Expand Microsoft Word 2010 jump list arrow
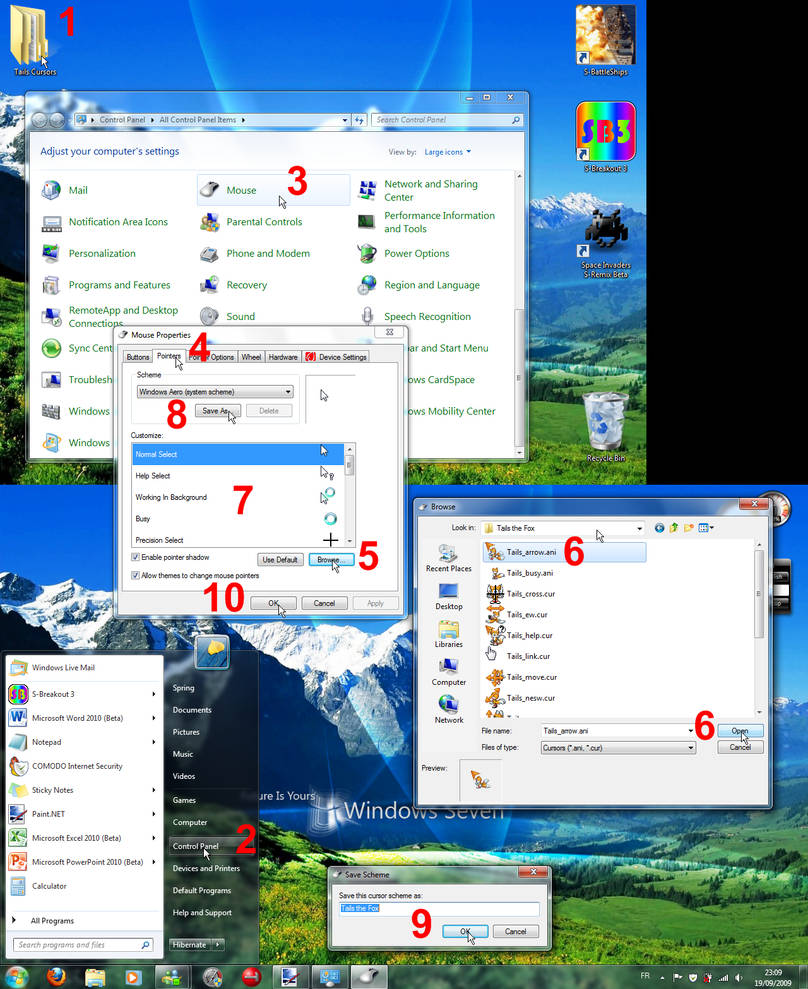Image resolution: width=808 pixels, height=989 pixels. pyautogui.click(x=153, y=718)
